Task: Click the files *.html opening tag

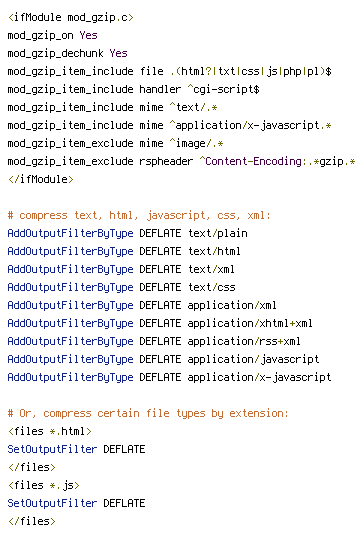Action: (50, 431)
